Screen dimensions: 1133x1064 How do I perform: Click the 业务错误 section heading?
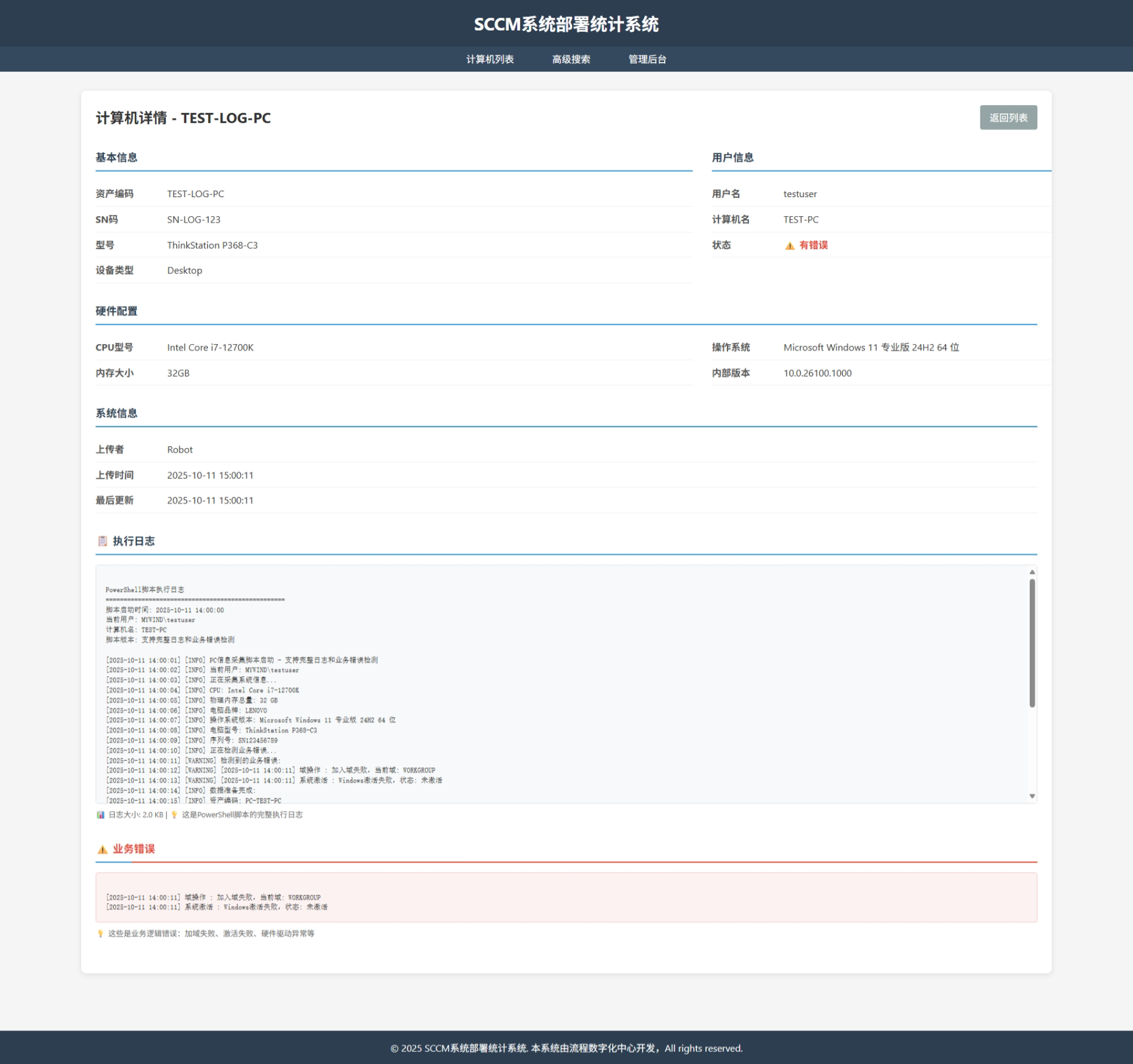pyautogui.click(x=134, y=849)
